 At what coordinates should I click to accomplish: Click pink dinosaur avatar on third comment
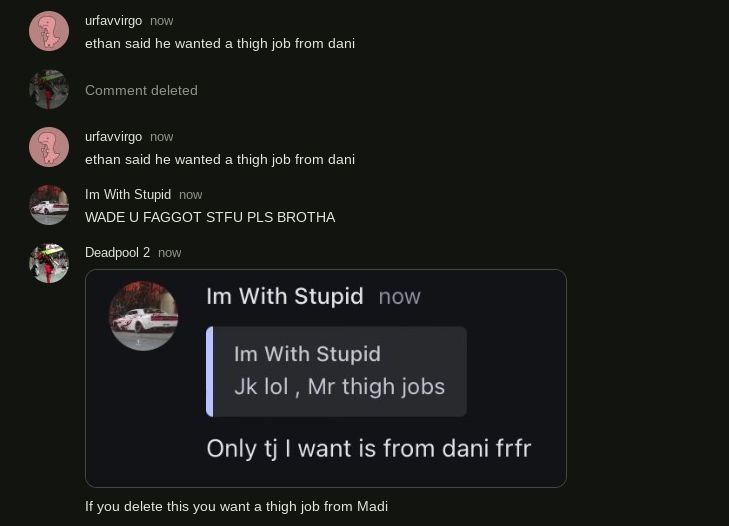tap(49, 147)
